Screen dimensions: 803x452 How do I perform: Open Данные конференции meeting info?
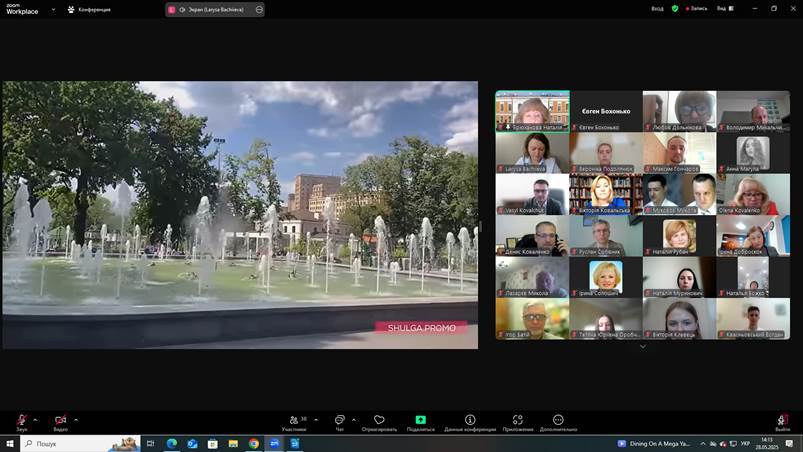[x=470, y=421]
